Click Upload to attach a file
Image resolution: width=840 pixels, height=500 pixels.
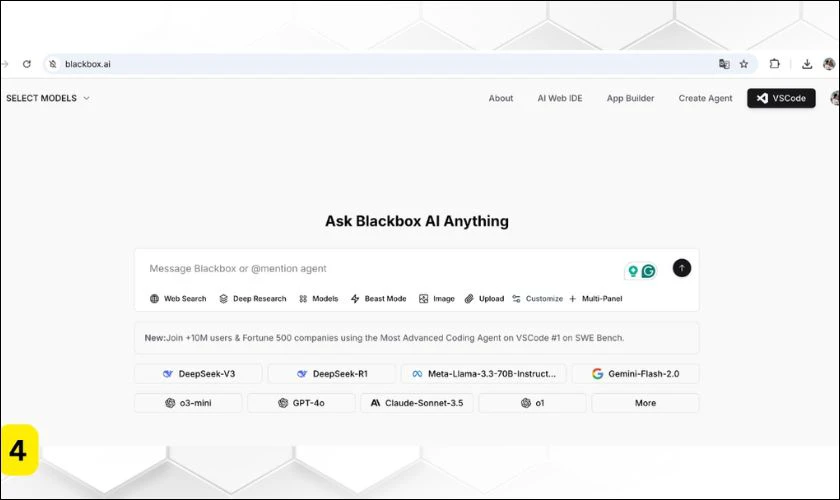point(484,298)
